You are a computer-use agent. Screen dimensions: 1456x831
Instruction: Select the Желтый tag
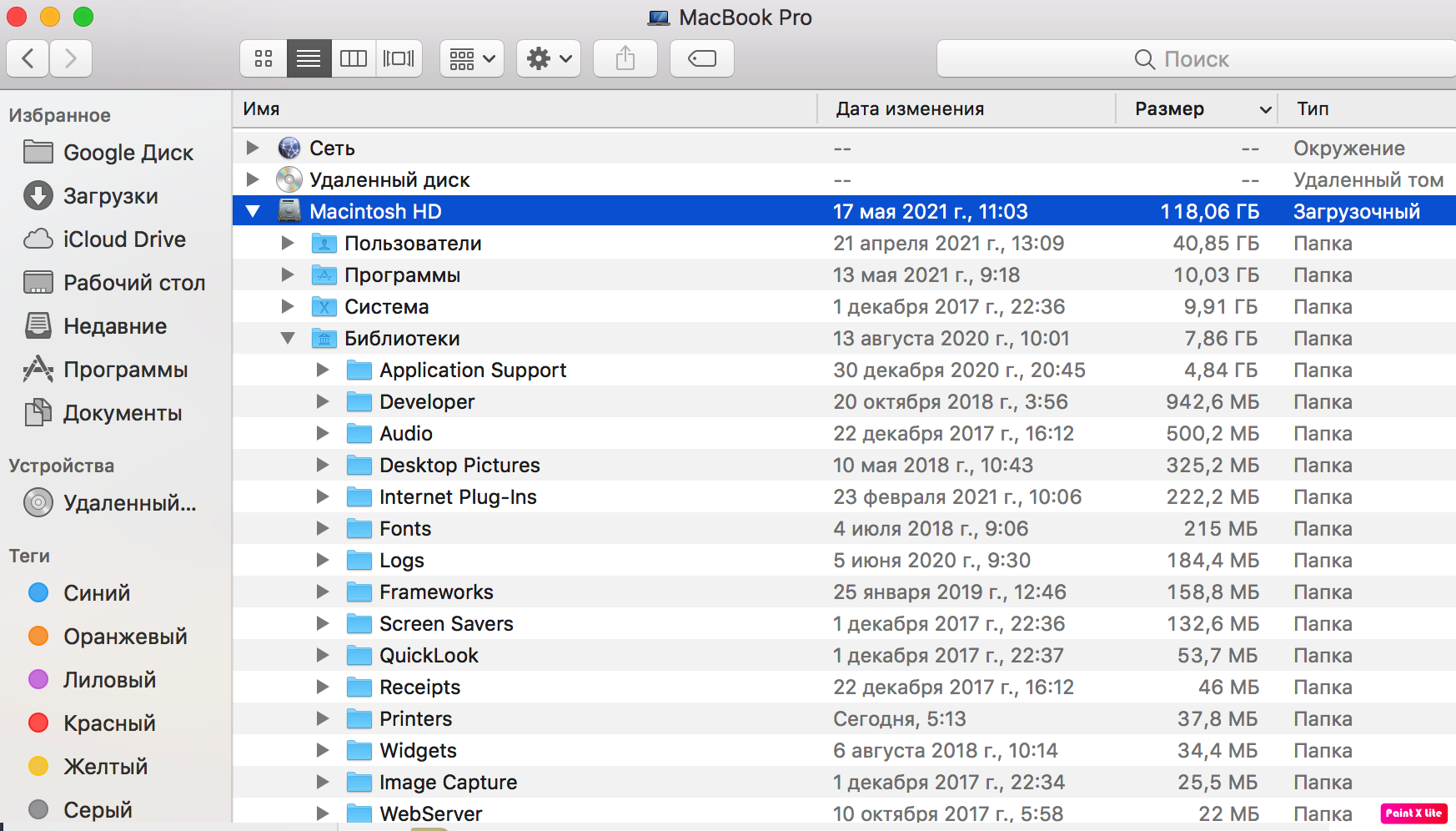[x=88, y=767]
